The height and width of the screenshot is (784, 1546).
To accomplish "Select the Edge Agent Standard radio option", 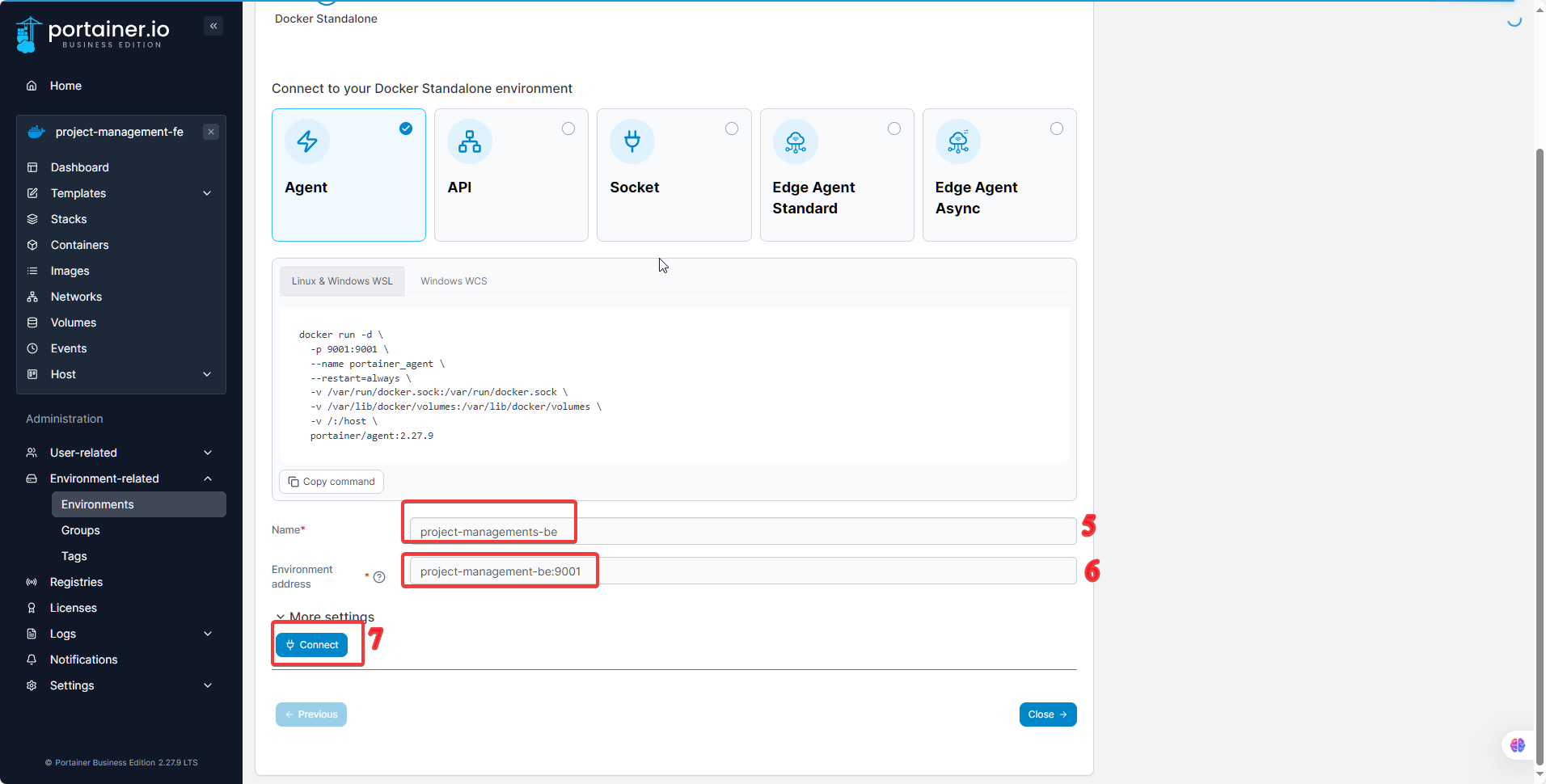I will pyautogui.click(x=894, y=129).
